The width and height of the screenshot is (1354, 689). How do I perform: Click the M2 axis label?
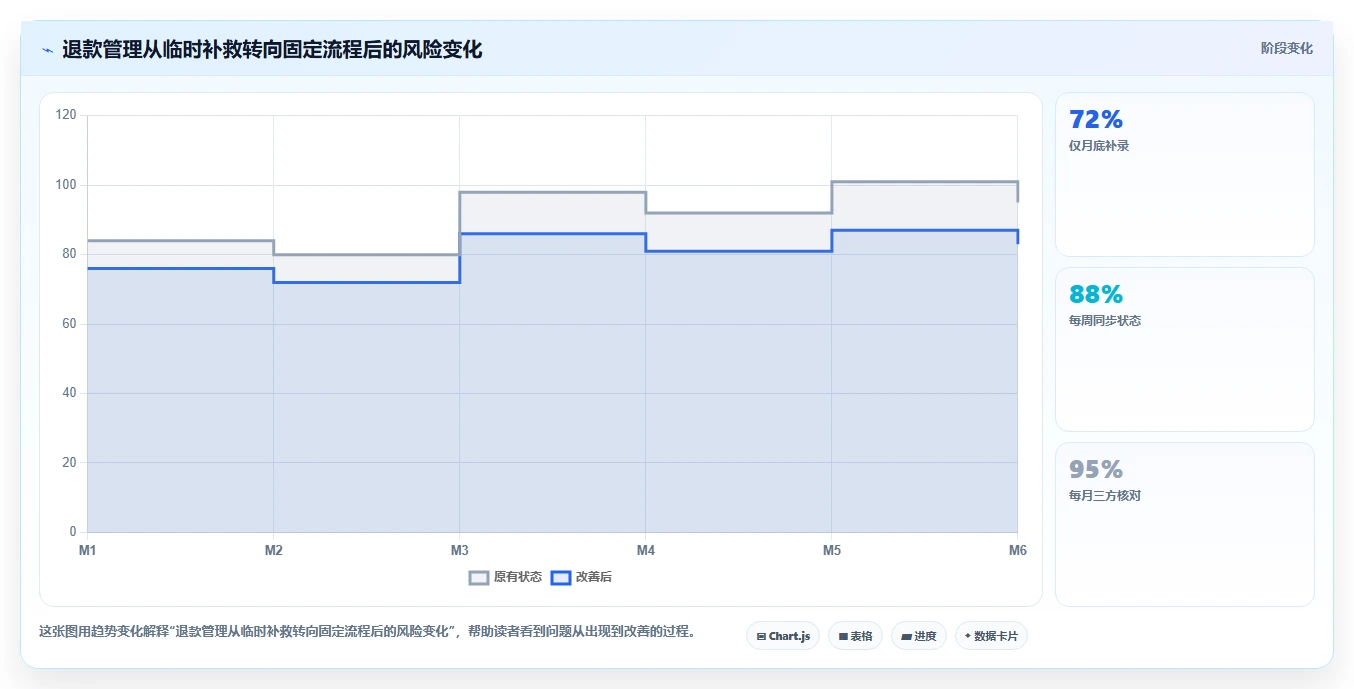(273, 550)
